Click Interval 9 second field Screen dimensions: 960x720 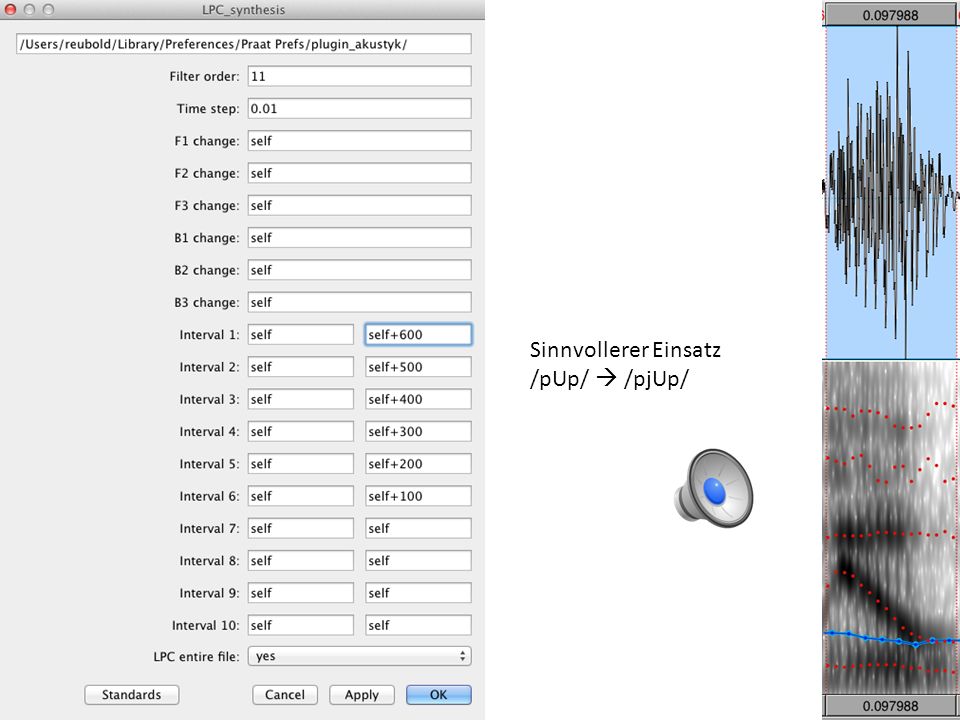(x=418, y=593)
